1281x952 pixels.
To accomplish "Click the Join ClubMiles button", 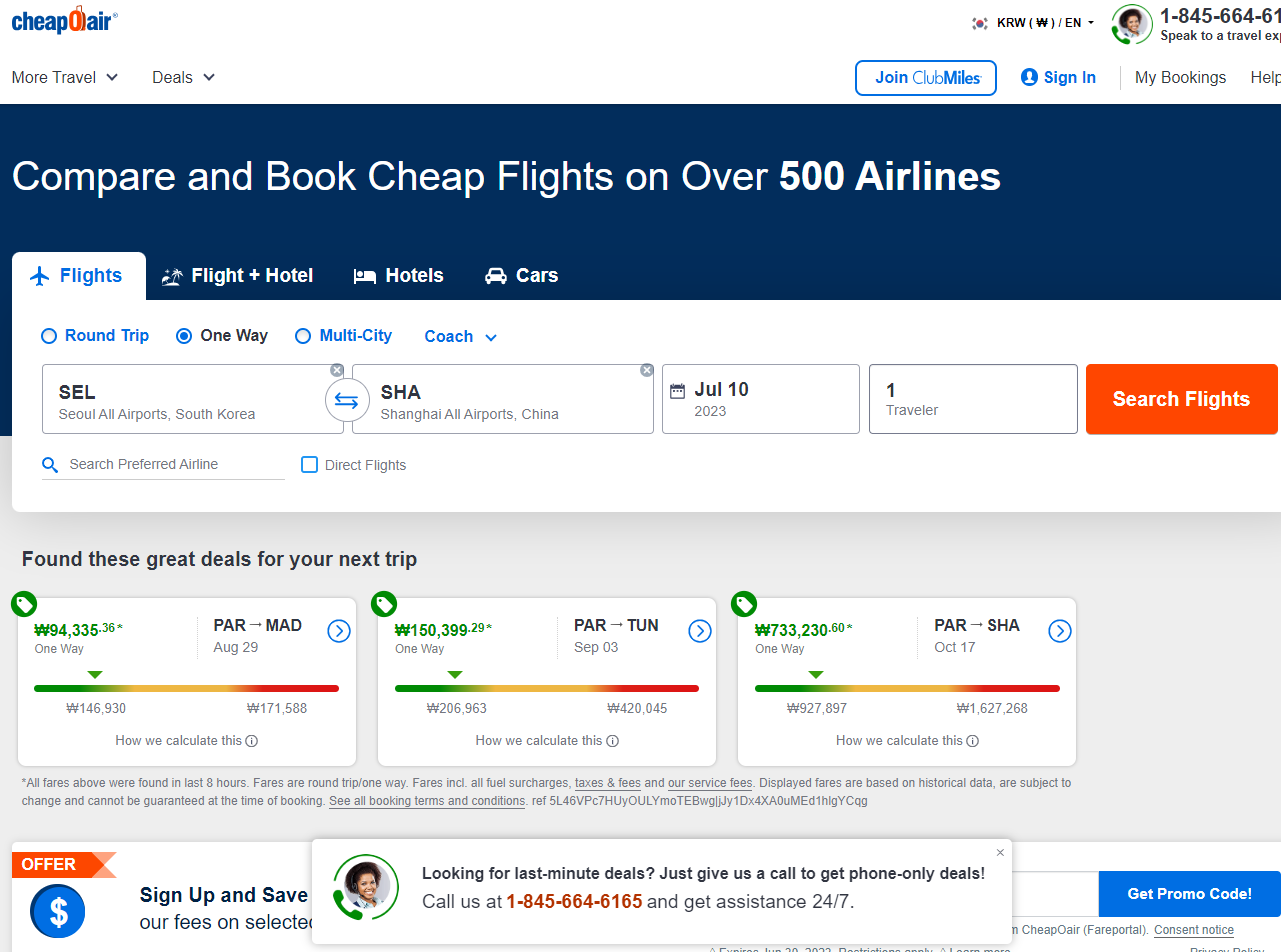I will click(x=926, y=78).
